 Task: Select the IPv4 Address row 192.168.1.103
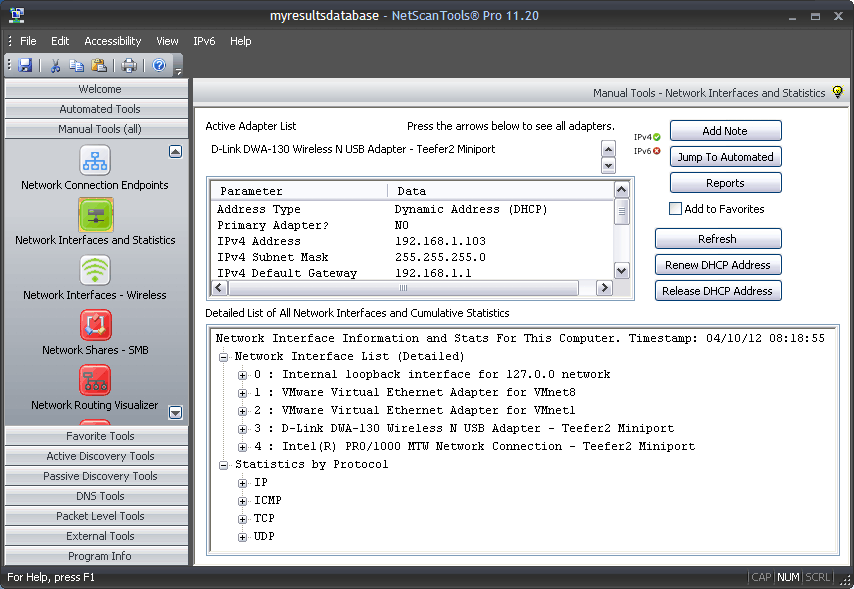[x=412, y=241]
